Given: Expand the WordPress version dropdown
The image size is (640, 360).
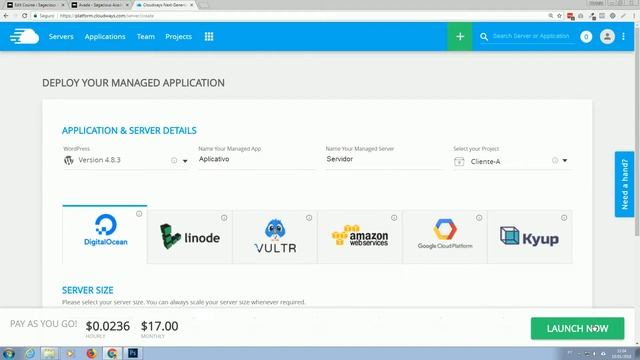Looking at the screenshot, I should click(185, 161).
